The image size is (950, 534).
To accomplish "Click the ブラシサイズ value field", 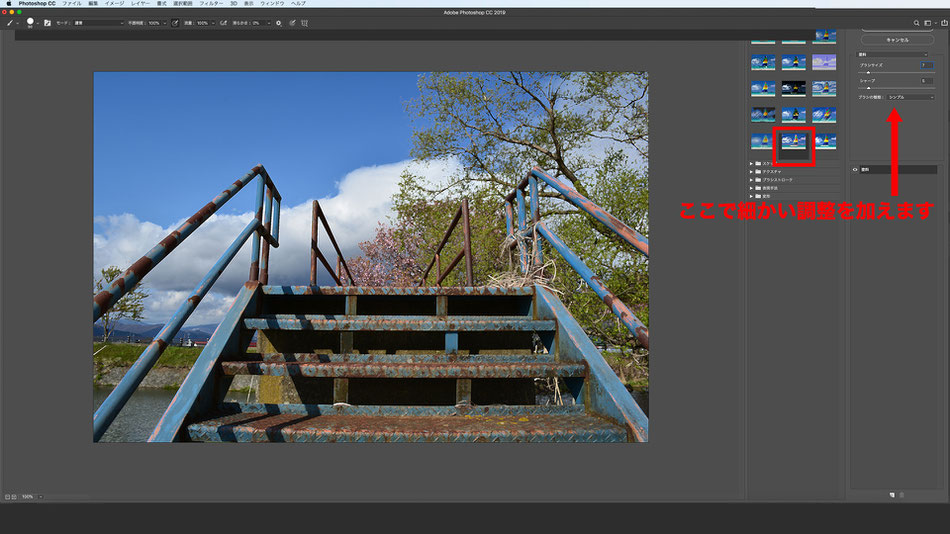I will coord(927,65).
